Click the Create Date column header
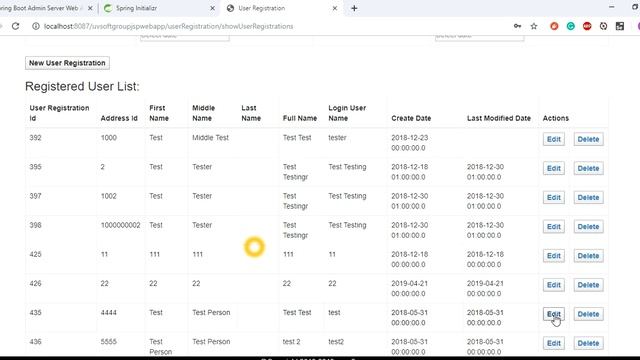Viewport: 640px width, 360px height. pos(411,118)
